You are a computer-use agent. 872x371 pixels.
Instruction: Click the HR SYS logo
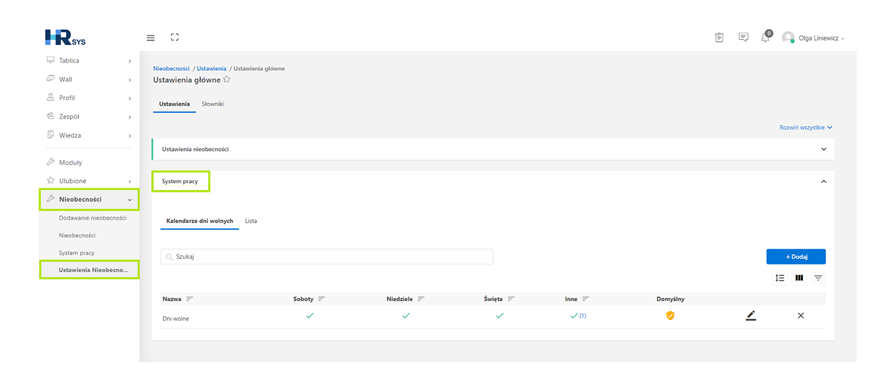(65, 37)
